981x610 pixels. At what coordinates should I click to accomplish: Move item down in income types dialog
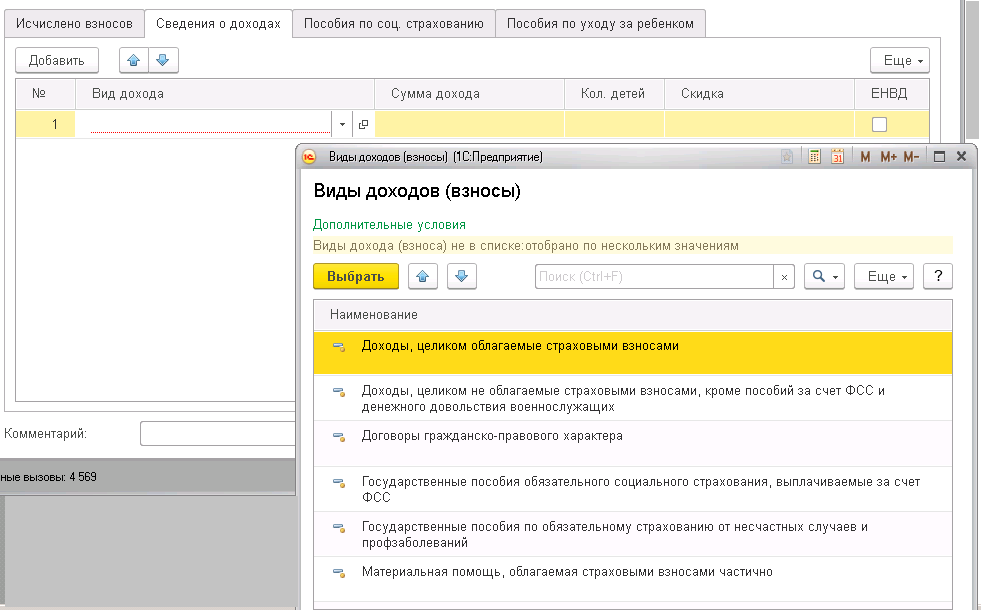tap(462, 276)
